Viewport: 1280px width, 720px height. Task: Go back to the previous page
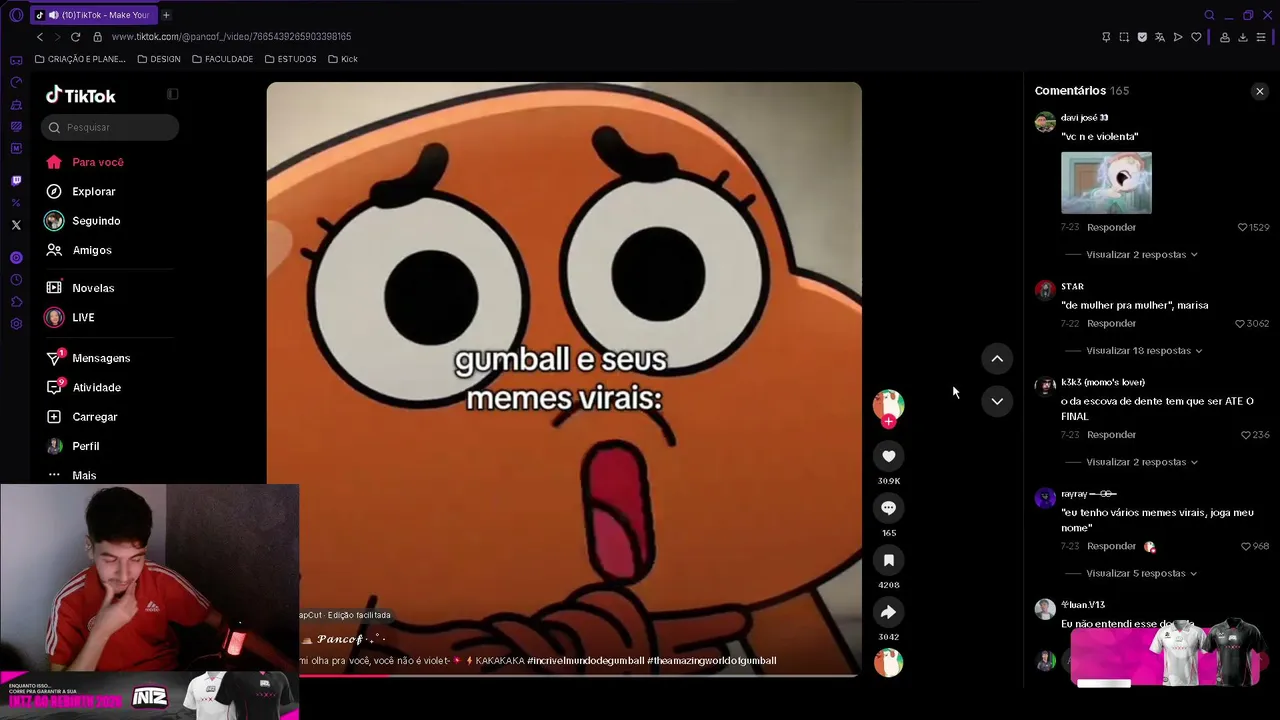[40, 37]
